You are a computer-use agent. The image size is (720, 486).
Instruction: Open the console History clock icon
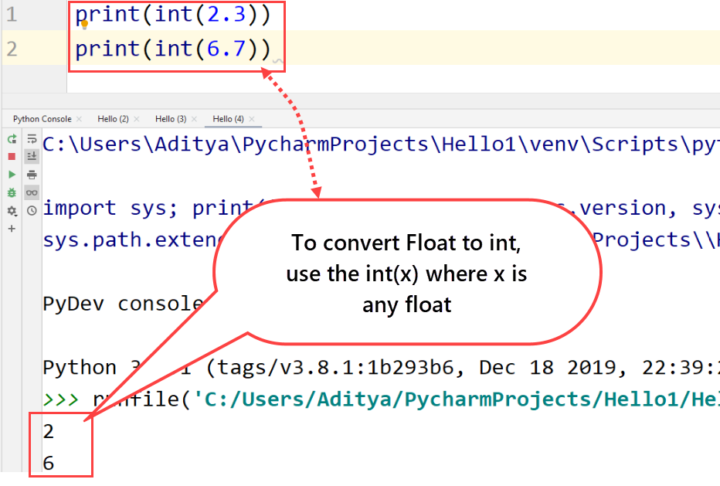tap(32, 210)
